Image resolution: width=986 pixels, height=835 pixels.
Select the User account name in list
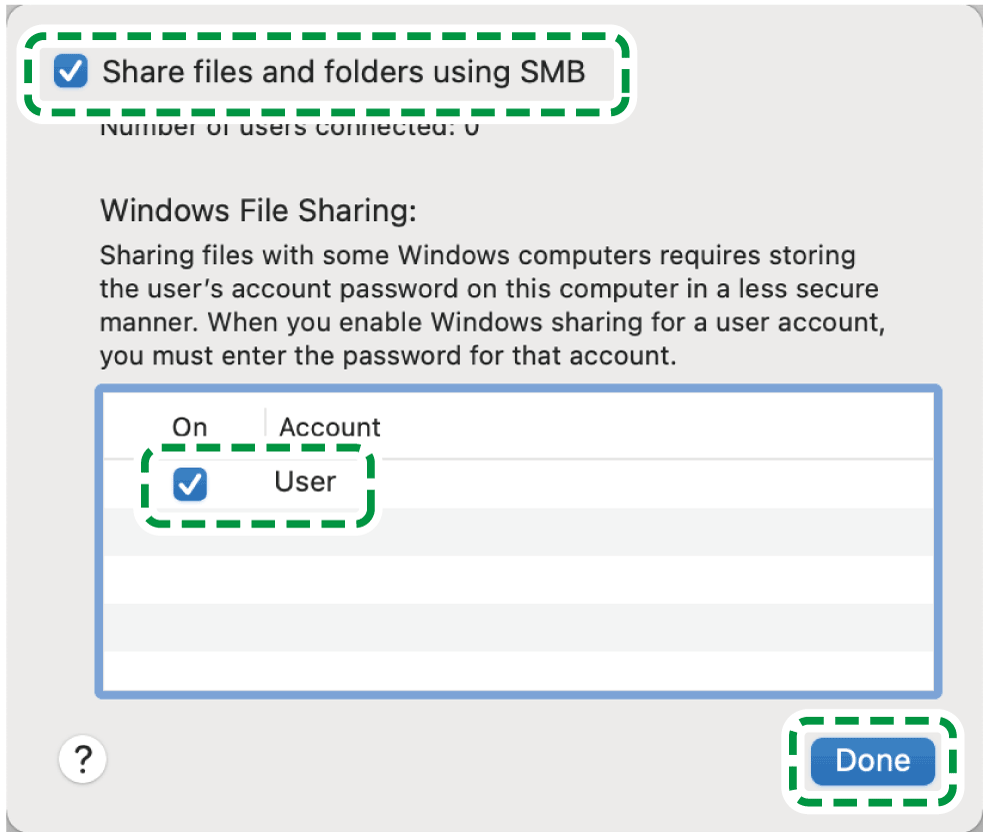[305, 482]
